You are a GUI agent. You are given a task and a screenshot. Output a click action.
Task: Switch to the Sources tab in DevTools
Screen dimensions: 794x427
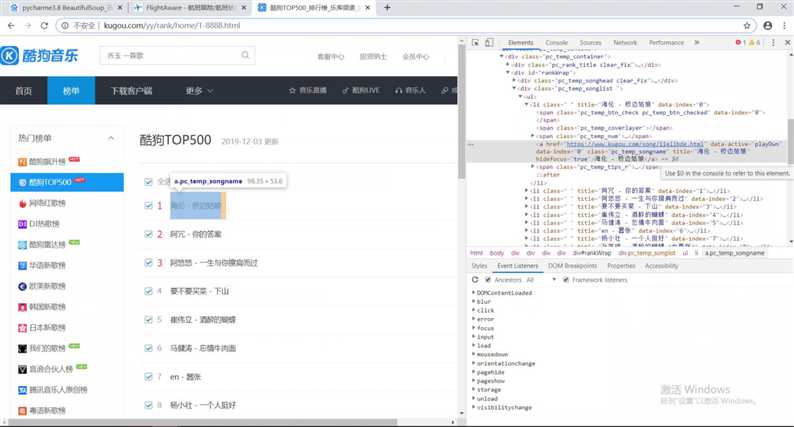590,43
